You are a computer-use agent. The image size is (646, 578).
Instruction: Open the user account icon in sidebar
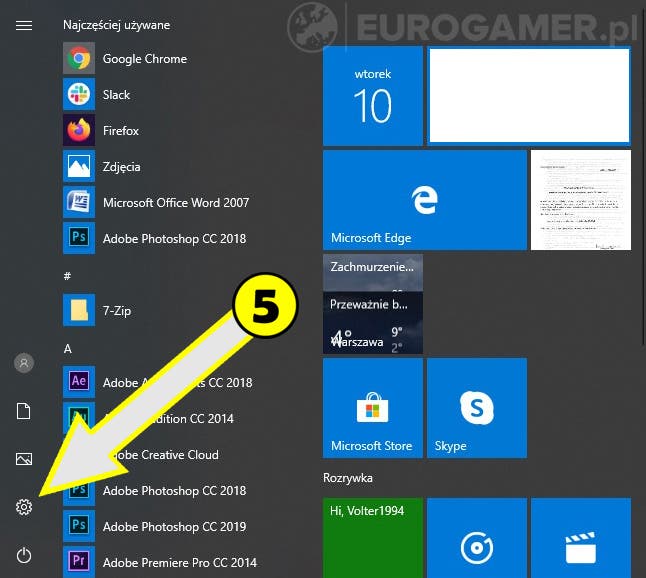[24, 363]
